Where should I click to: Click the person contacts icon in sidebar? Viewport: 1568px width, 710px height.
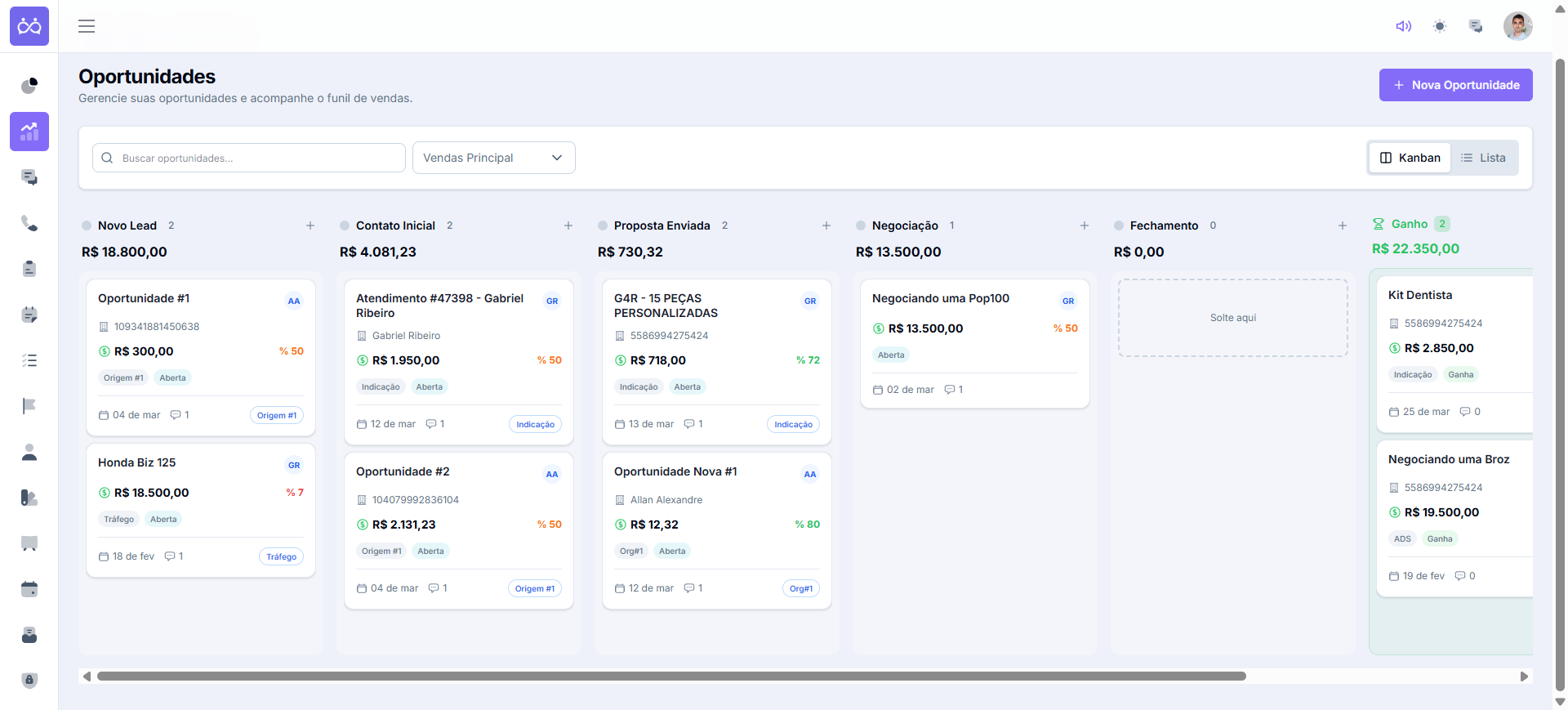pos(29,452)
